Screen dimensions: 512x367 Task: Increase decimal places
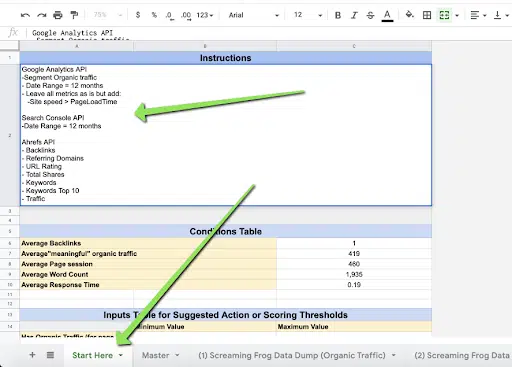[186, 15]
